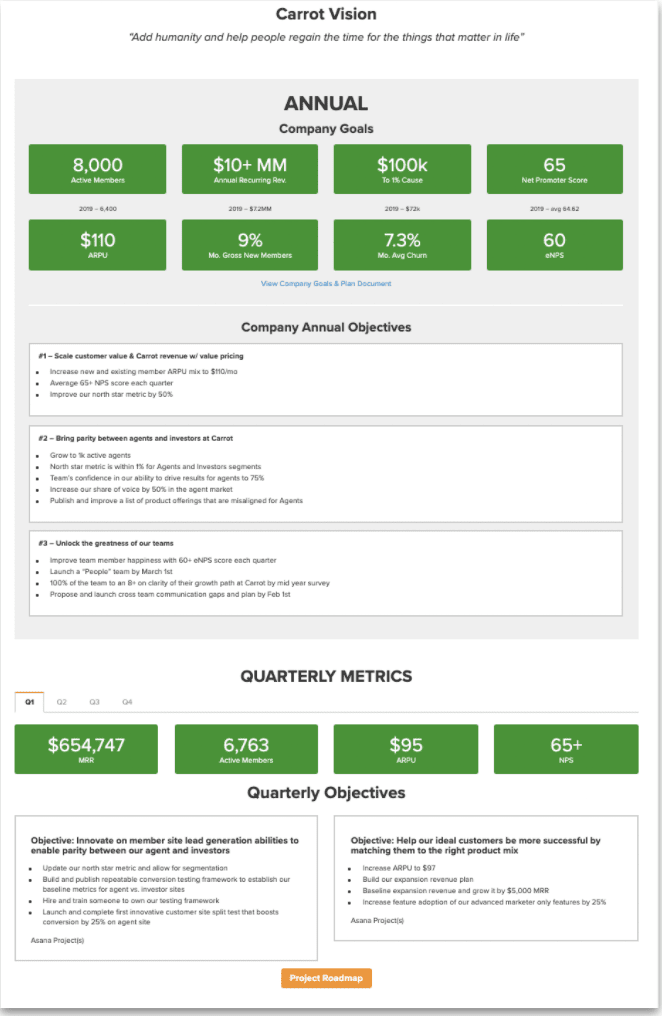Viewport: 662px width, 1016px height.
Task: Click the 6,763 Active Members quarterly card
Action: pos(246,749)
